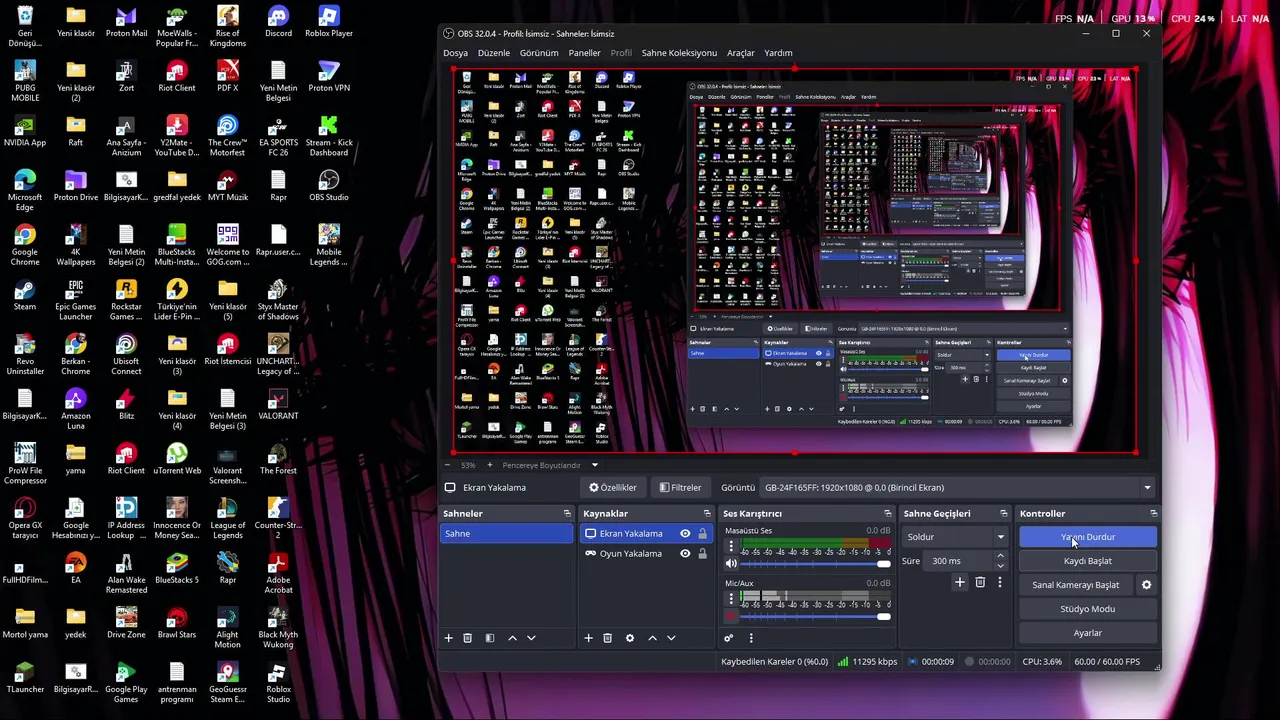
Task: Undock the Ses Karıştırıcı panel
Action: [887, 514]
